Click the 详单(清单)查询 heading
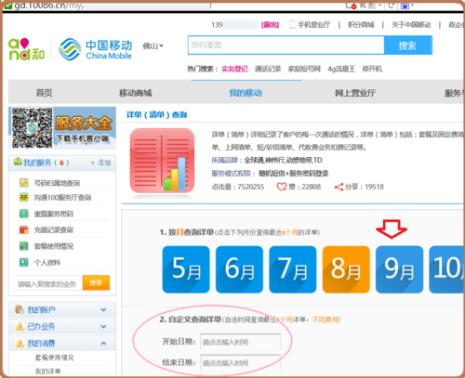 tap(156, 115)
